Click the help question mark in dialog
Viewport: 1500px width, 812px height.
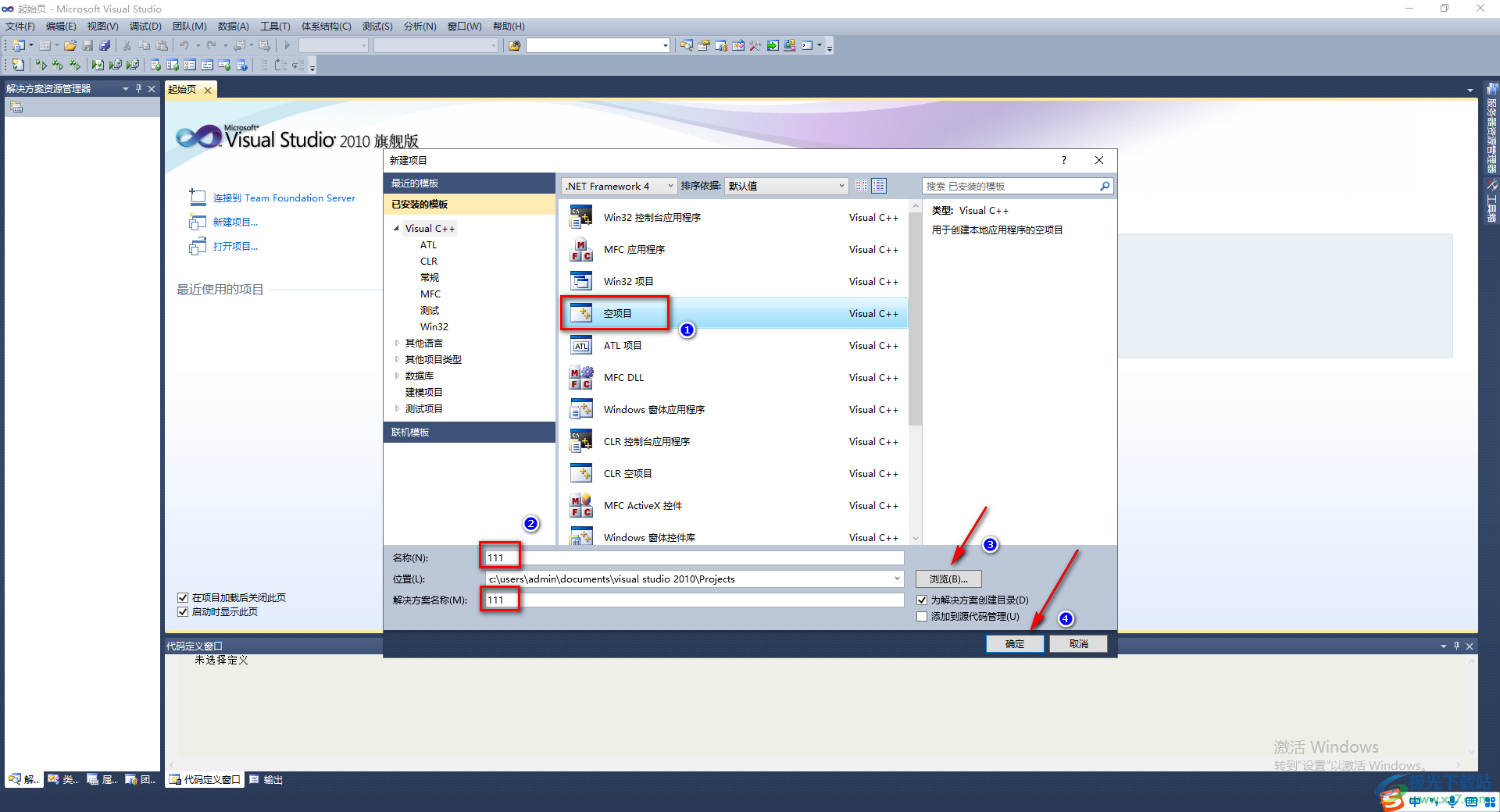(1063, 160)
